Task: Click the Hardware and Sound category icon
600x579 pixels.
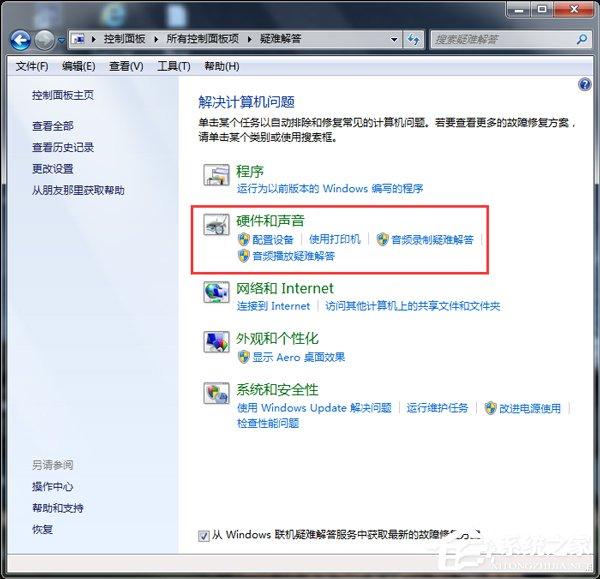Action: pyautogui.click(x=217, y=227)
